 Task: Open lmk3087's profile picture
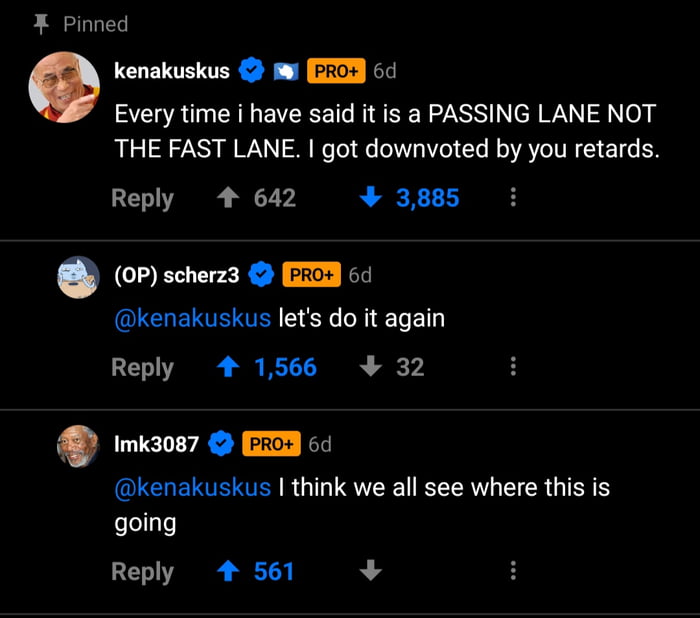tap(77, 446)
